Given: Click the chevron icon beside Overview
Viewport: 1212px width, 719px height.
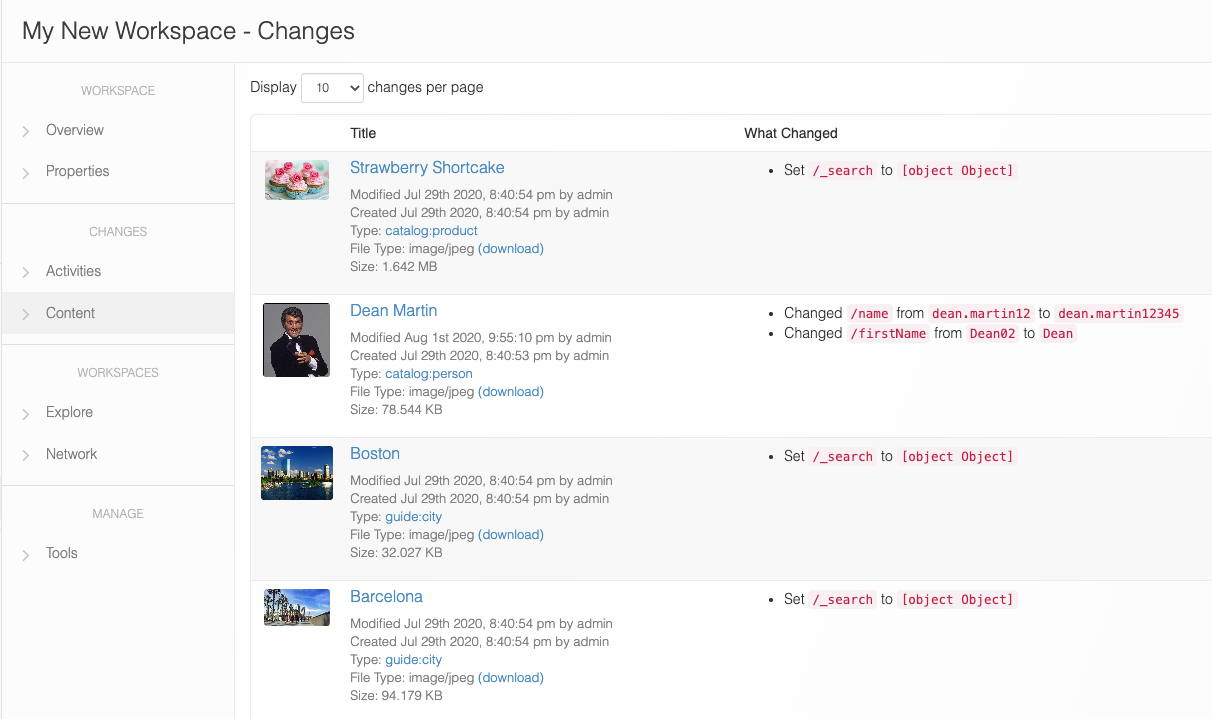Looking at the screenshot, I should [x=26, y=131].
